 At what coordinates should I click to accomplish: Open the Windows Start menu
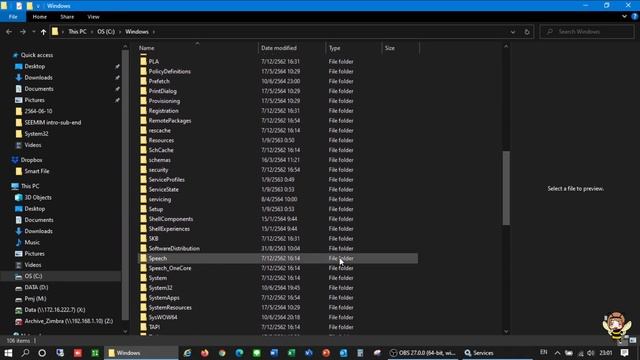[8, 353]
